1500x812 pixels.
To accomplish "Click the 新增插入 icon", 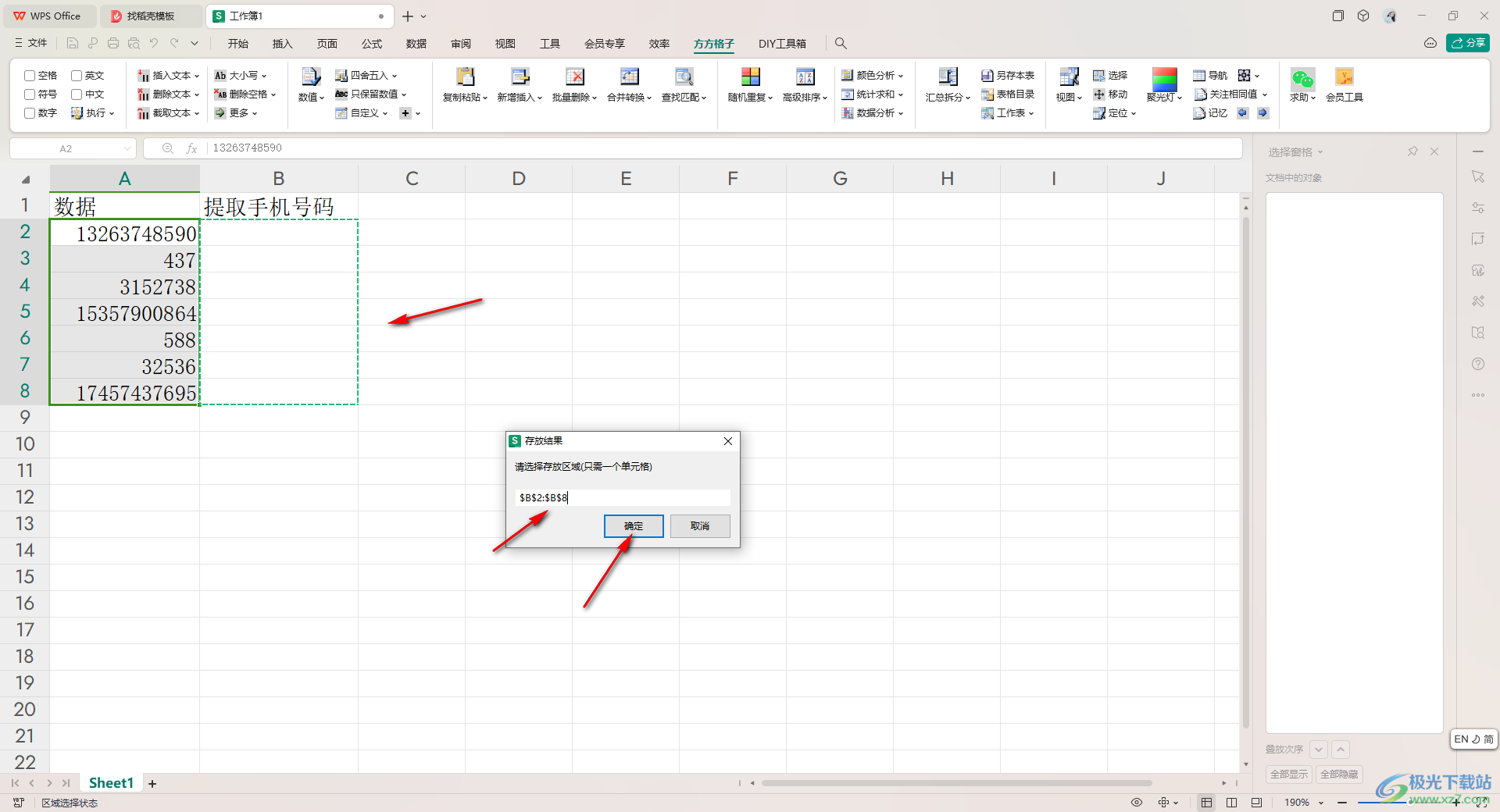I will pos(520,77).
